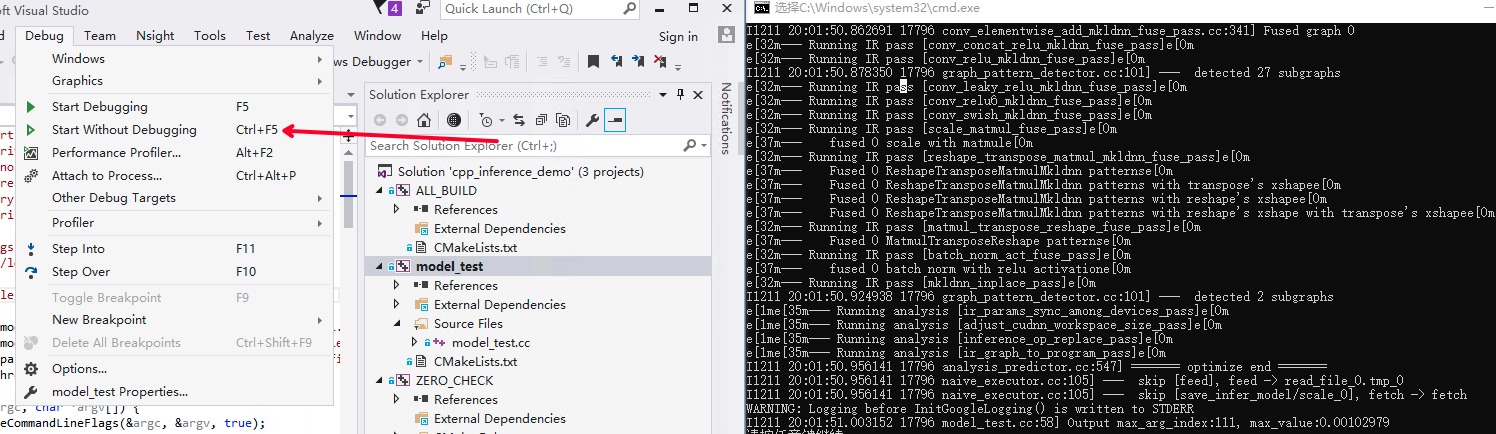
Task: Click the Show All Files icon
Action: 563,120
